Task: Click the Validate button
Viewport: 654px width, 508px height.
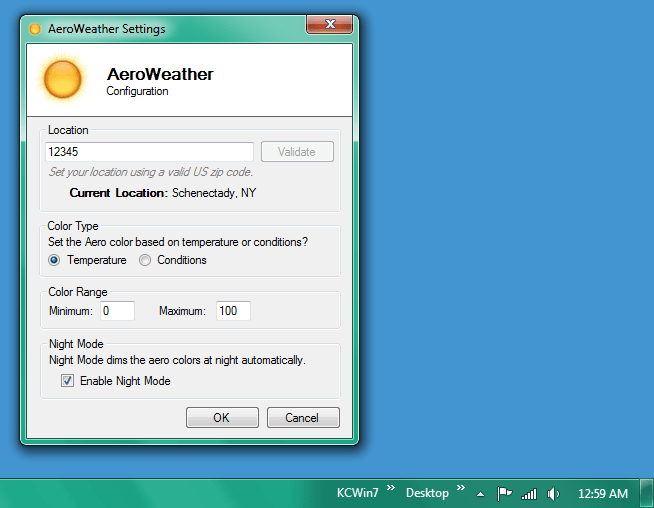Action: click(x=297, y=151)
